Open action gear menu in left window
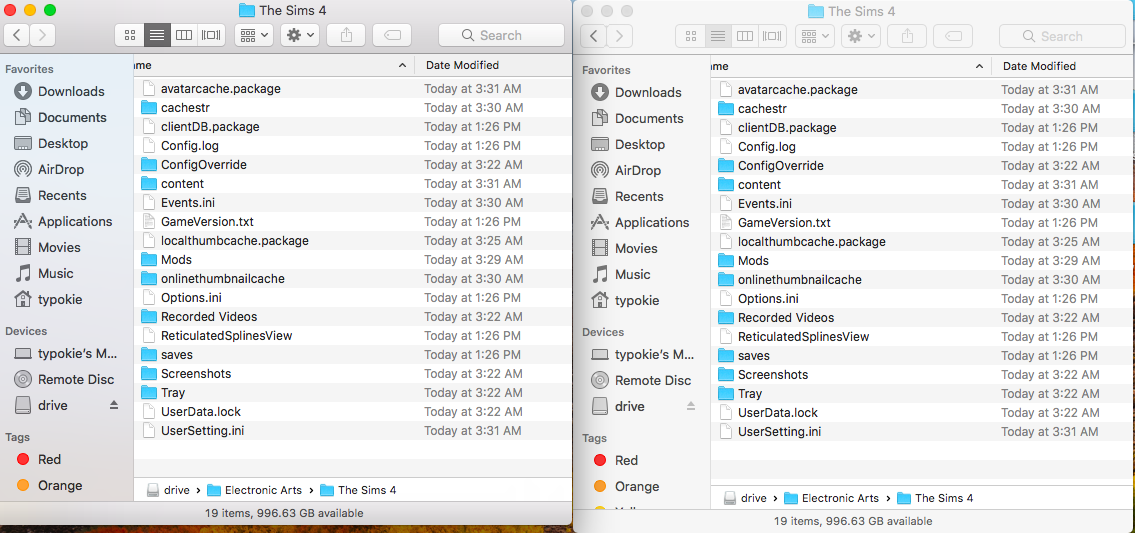This screenshot has height=533, width=1135. (x=300, y=35)
